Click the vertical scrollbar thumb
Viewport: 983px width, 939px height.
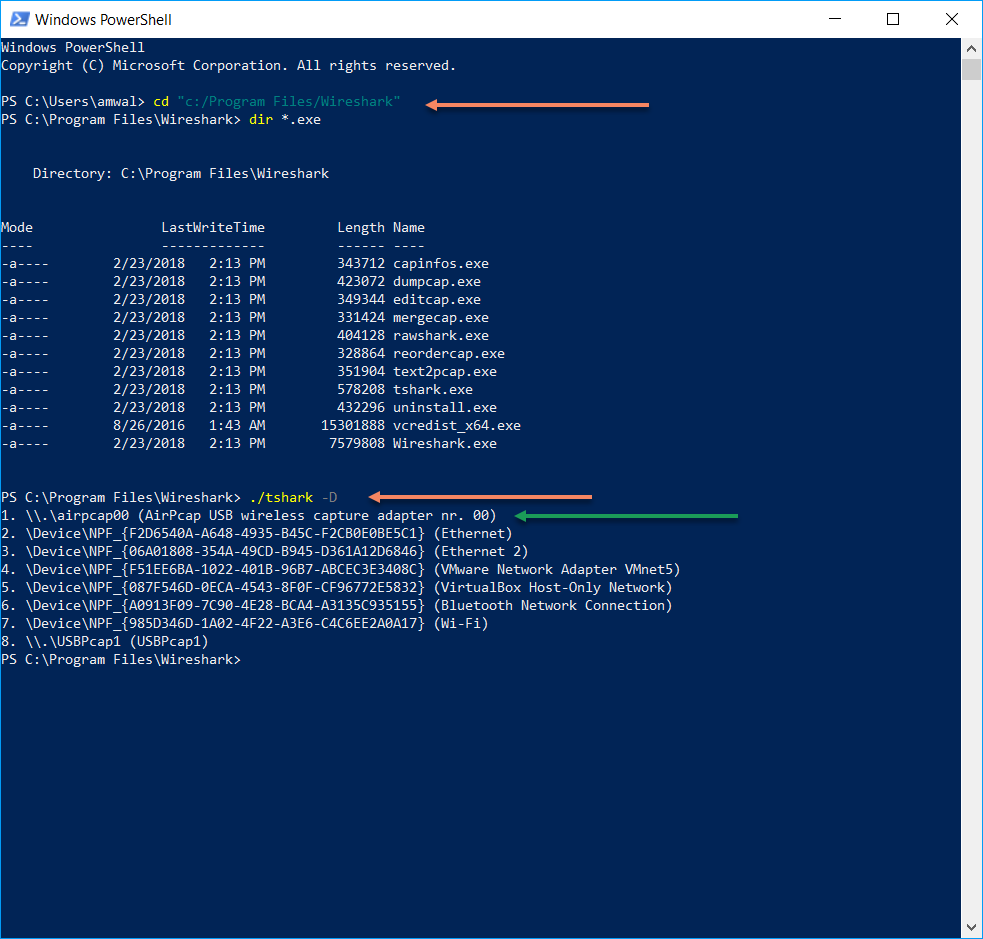point(971,69)
